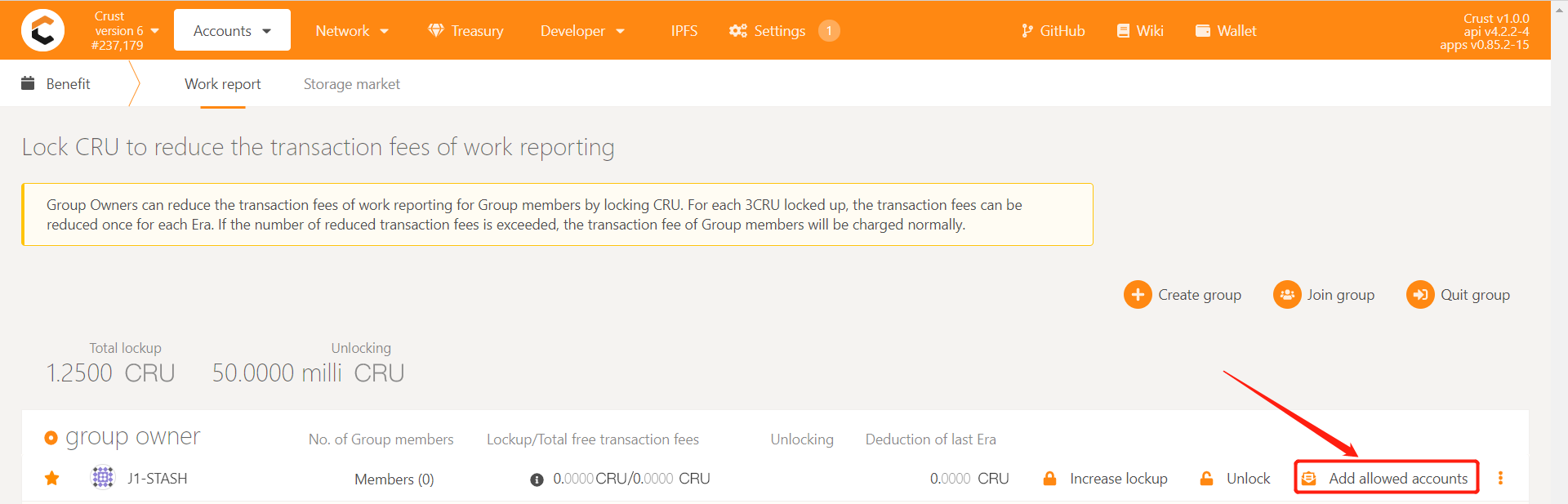This screenshot has width=1568, height=504.
Task: Click the Join group people icon
Action: [x=1287, y=294]
